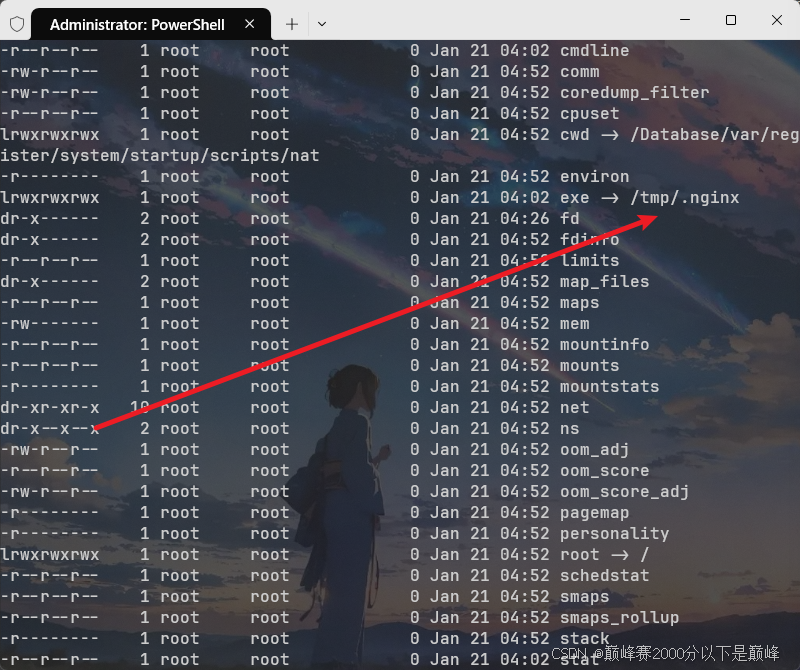This screenshot has height=670, width=800.
Task: Click the filename mountstats
Action: coord(610,386)
